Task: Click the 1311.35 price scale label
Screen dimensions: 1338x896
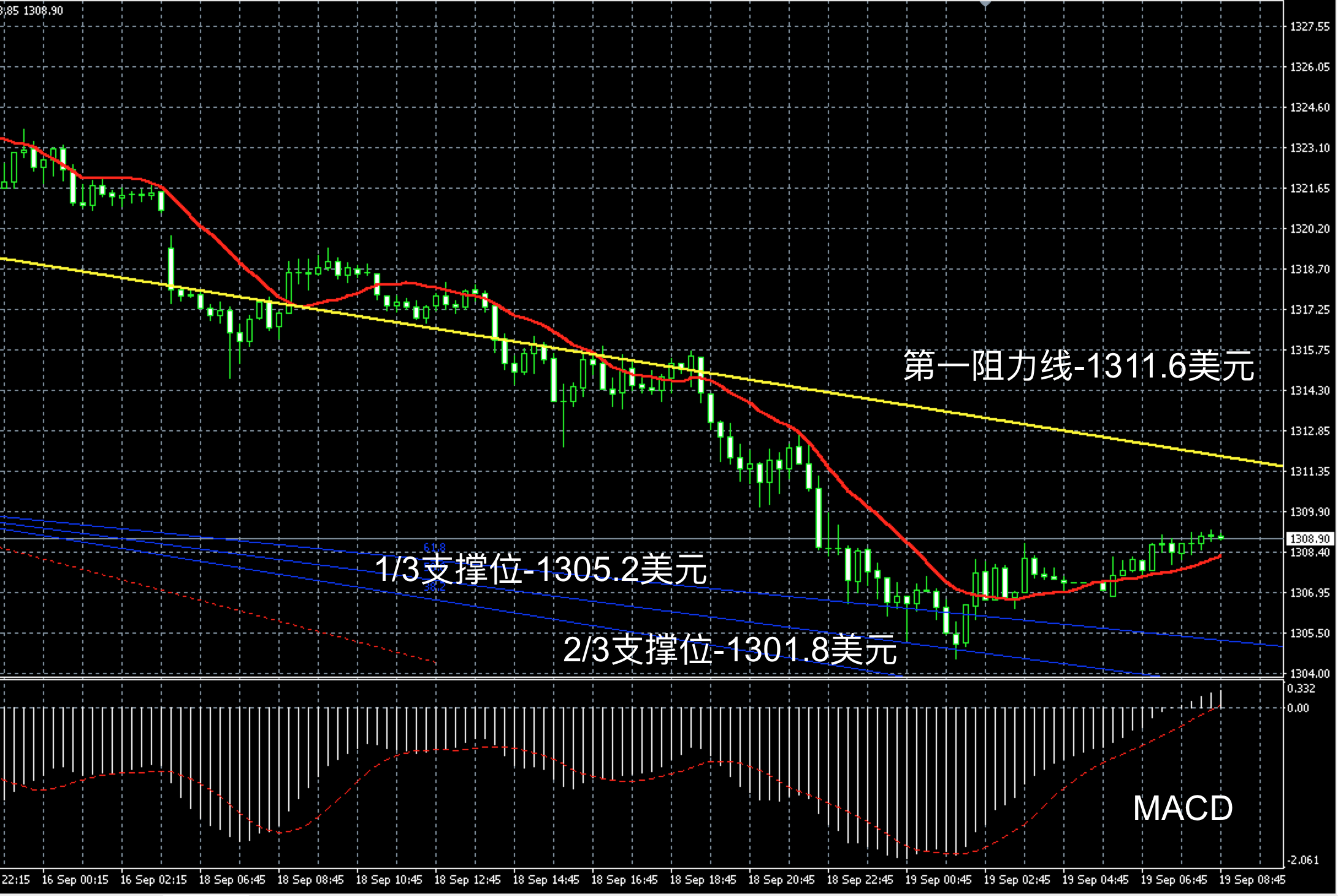Action: point(1310,471)
